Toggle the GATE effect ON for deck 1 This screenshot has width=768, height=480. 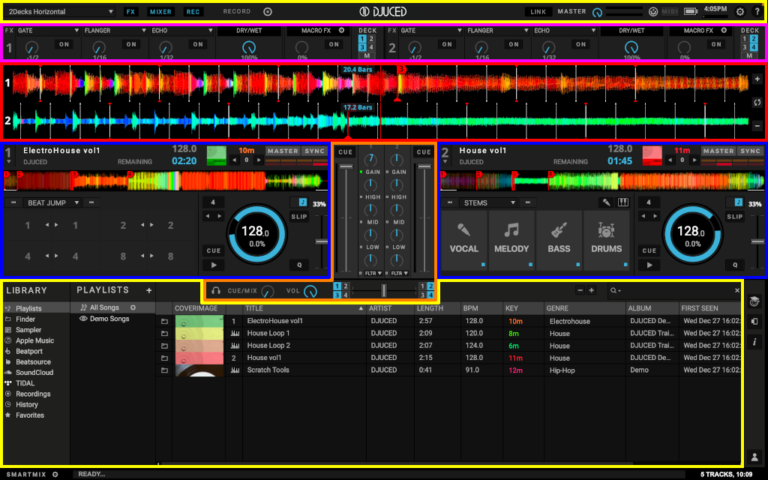[x=64, y=45]
